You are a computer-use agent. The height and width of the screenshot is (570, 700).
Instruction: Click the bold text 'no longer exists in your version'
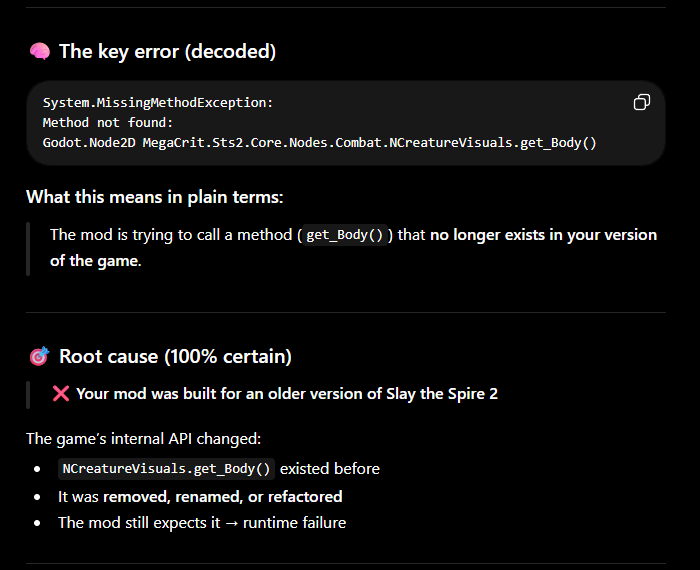[x=543, y=235]
